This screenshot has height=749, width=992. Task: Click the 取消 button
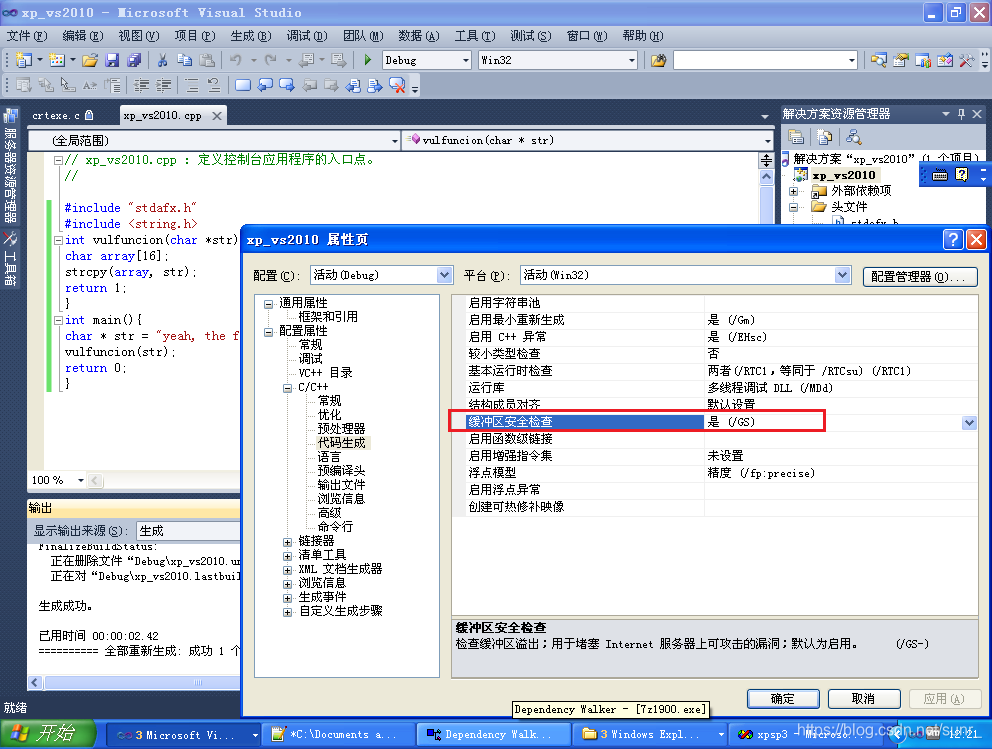click(x=864, y=698)
